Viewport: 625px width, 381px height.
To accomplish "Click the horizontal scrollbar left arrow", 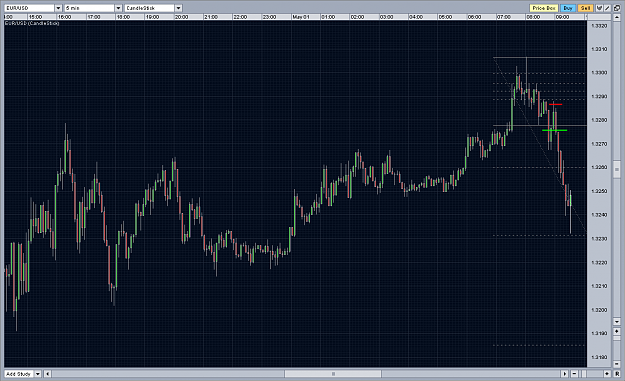I will pos(47,374).
